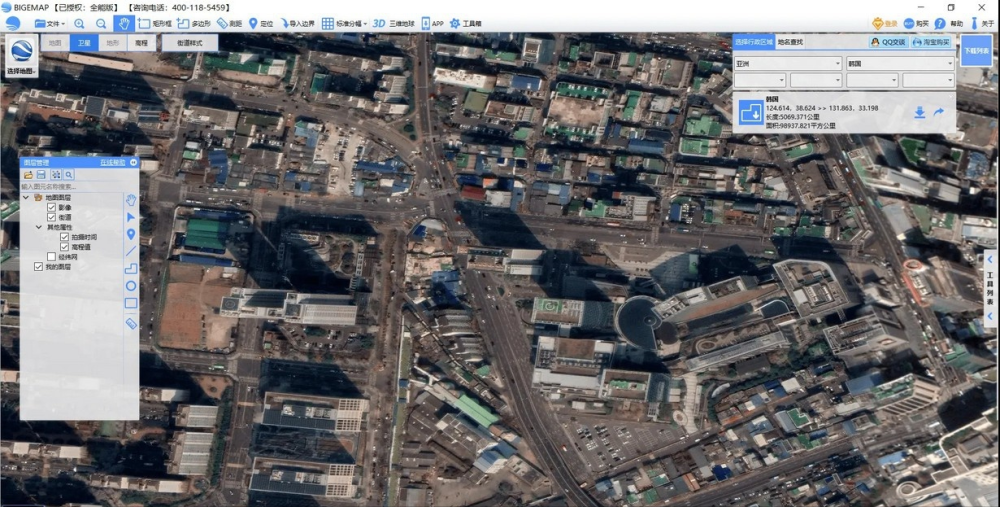Select the 多边形 polygon selection tool
The width and height of the screenshot is (1000, 507).
click(194, 24)
